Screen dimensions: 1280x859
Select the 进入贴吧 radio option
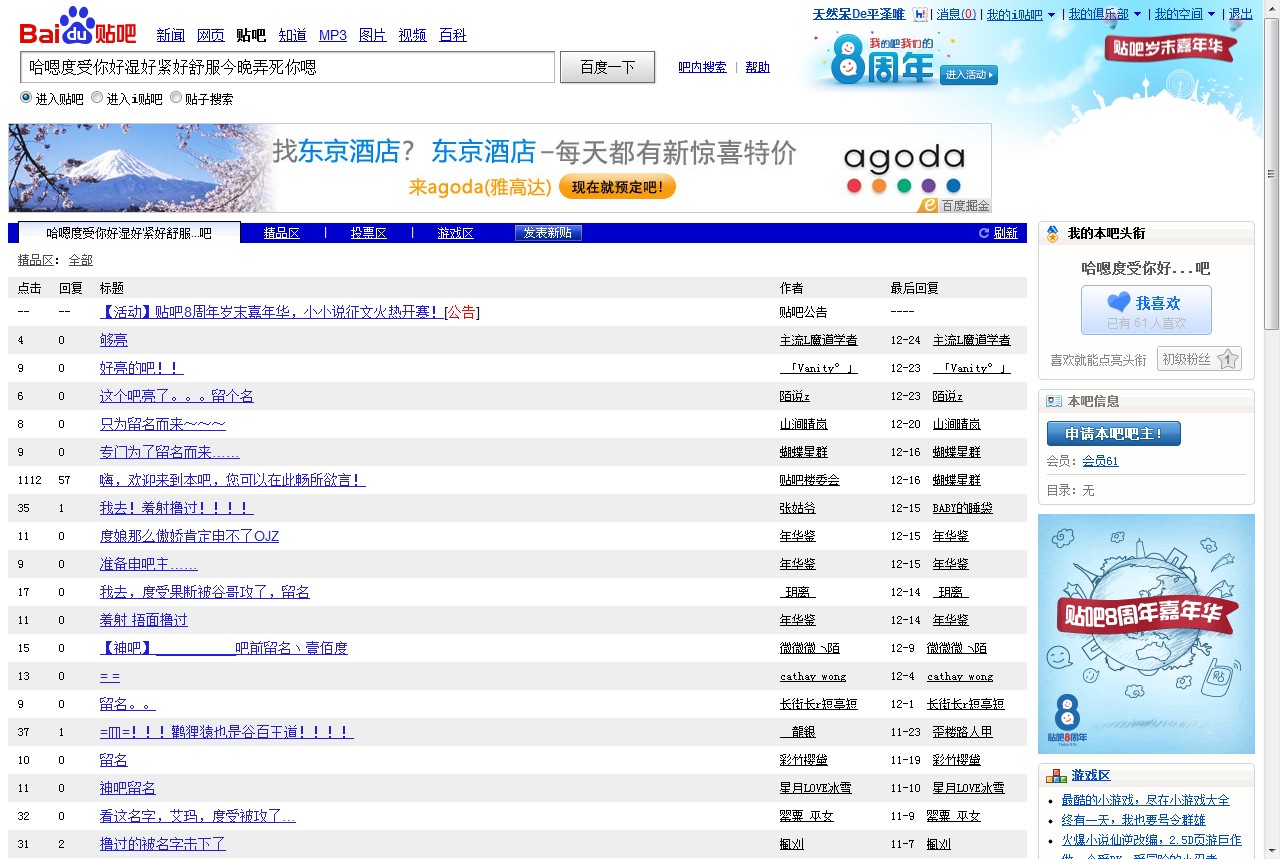[26, 98]
